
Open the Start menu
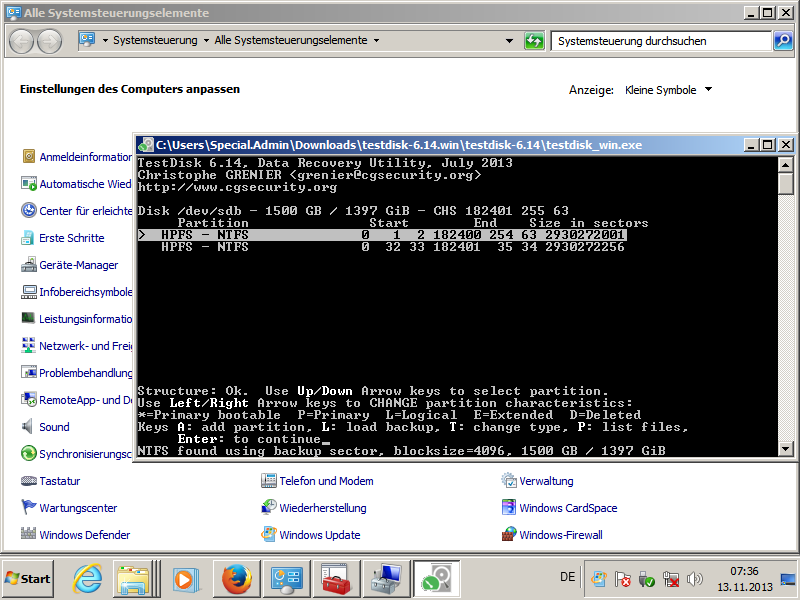pyautogui.click(x=28, y=579)
